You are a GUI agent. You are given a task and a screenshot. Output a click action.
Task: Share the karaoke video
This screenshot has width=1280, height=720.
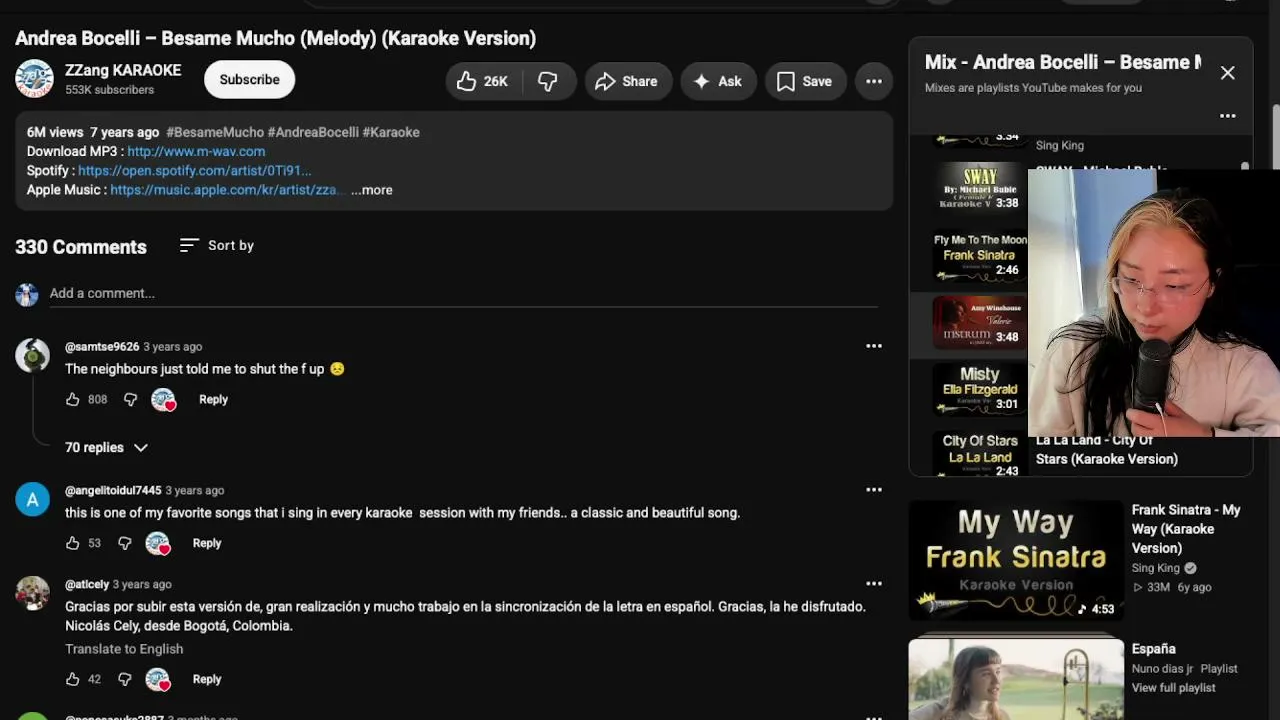click(627, 82)
